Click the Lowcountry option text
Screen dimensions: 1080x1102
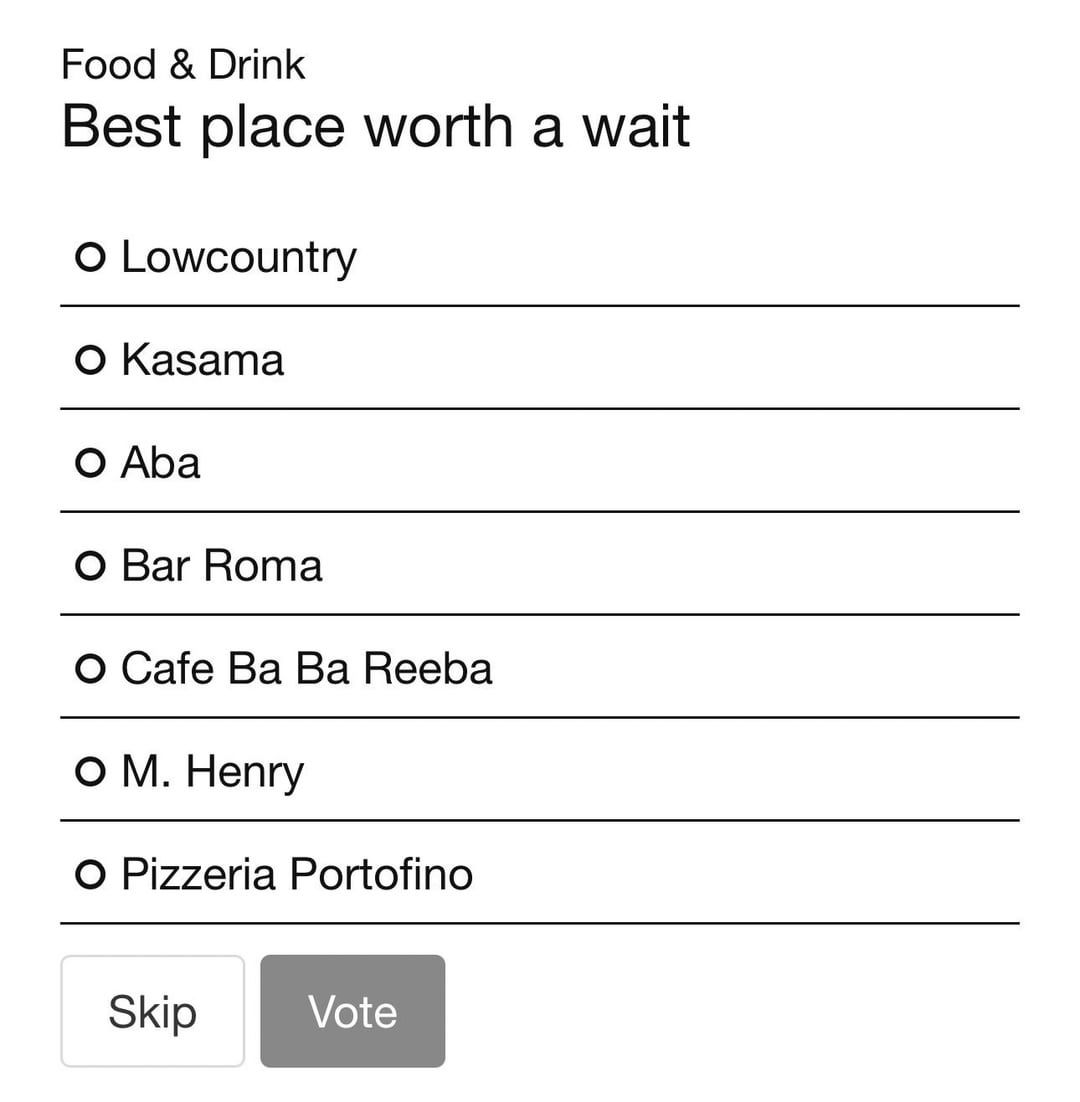(238, 258)
